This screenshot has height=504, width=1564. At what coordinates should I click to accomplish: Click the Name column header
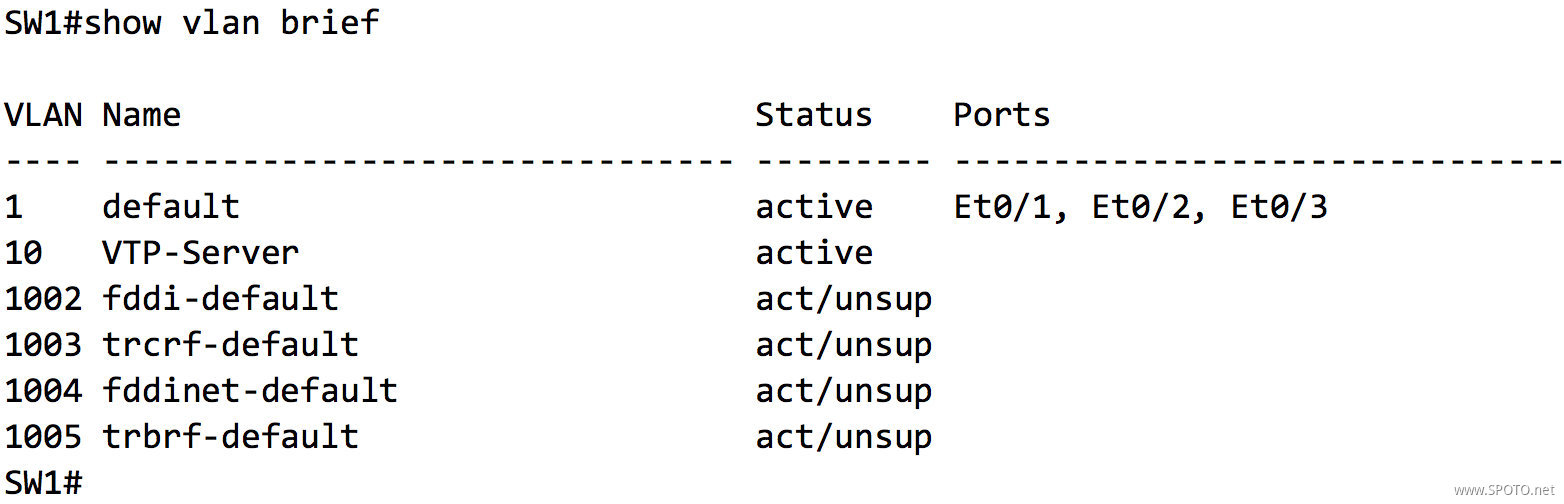(x=141, y=115)
